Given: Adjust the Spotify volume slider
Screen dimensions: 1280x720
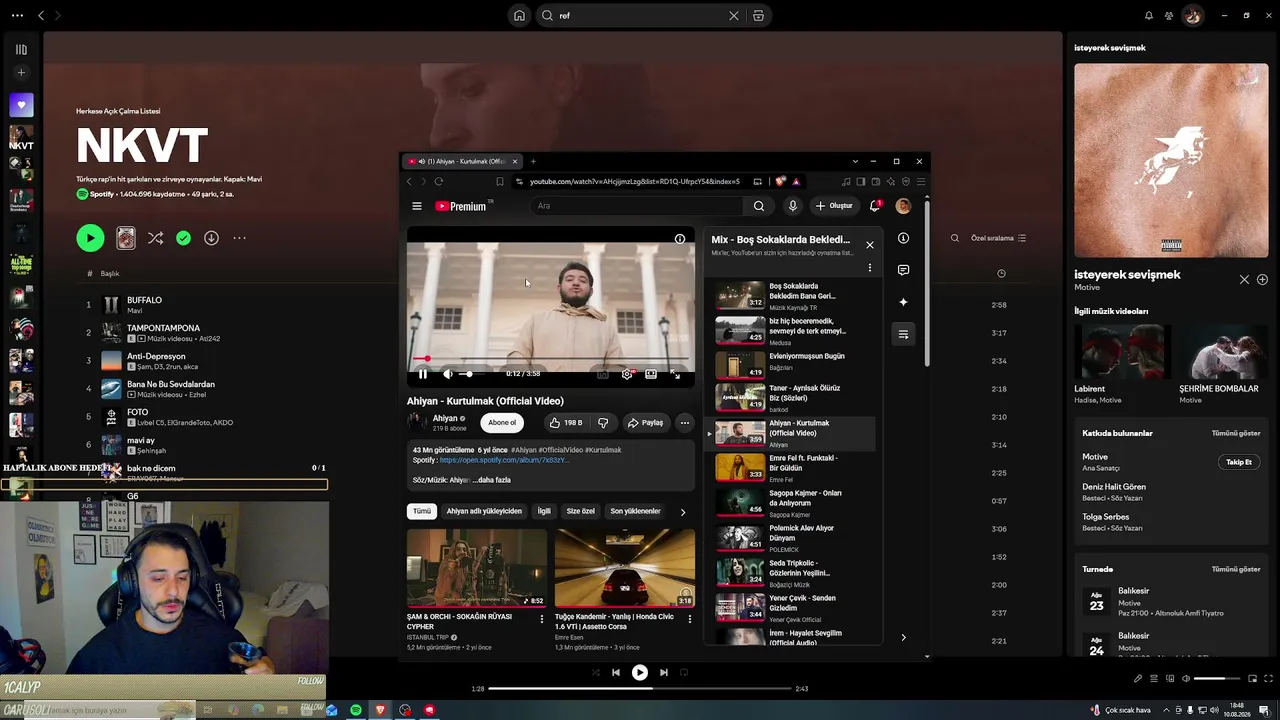Looking at the screenshot, I should point(1216,679).
